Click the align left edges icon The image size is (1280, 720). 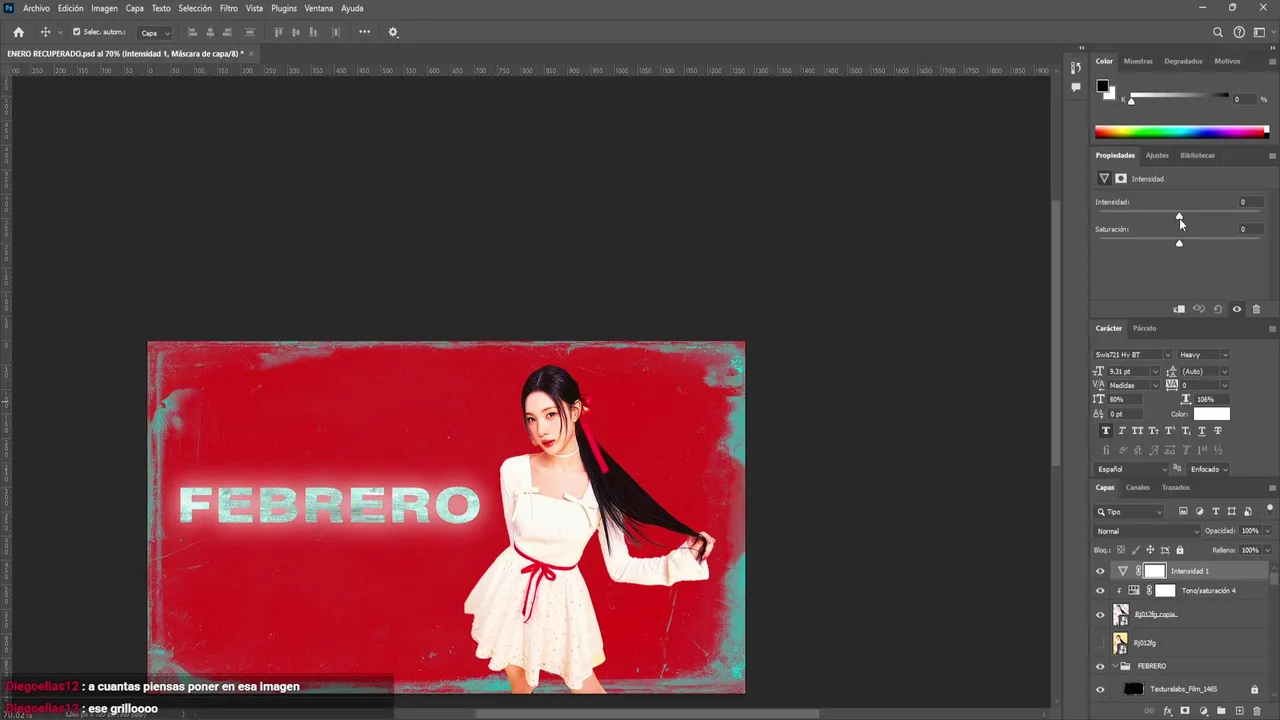click(193, 32)
